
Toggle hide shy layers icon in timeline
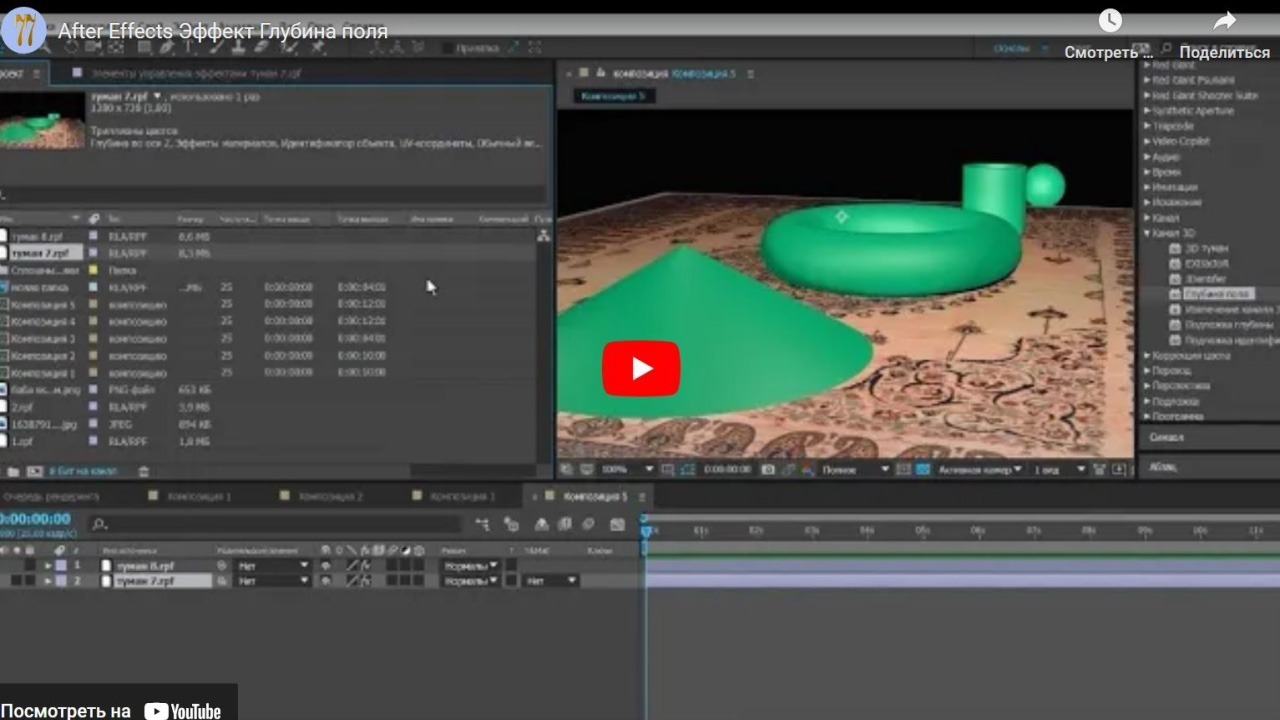[x=541, y=524]
